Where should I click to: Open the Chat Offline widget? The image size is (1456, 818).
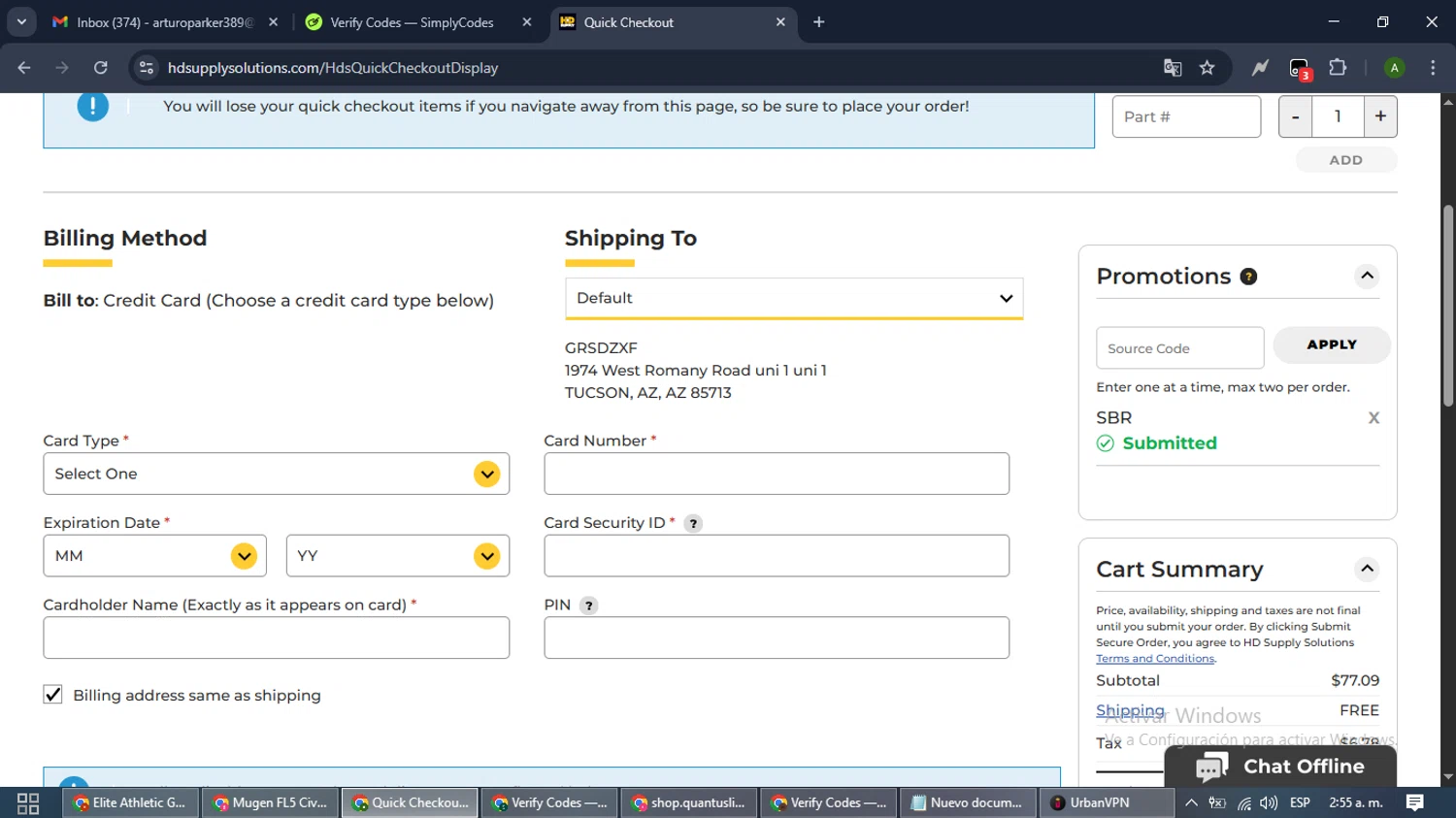[x=1280, y=767]
